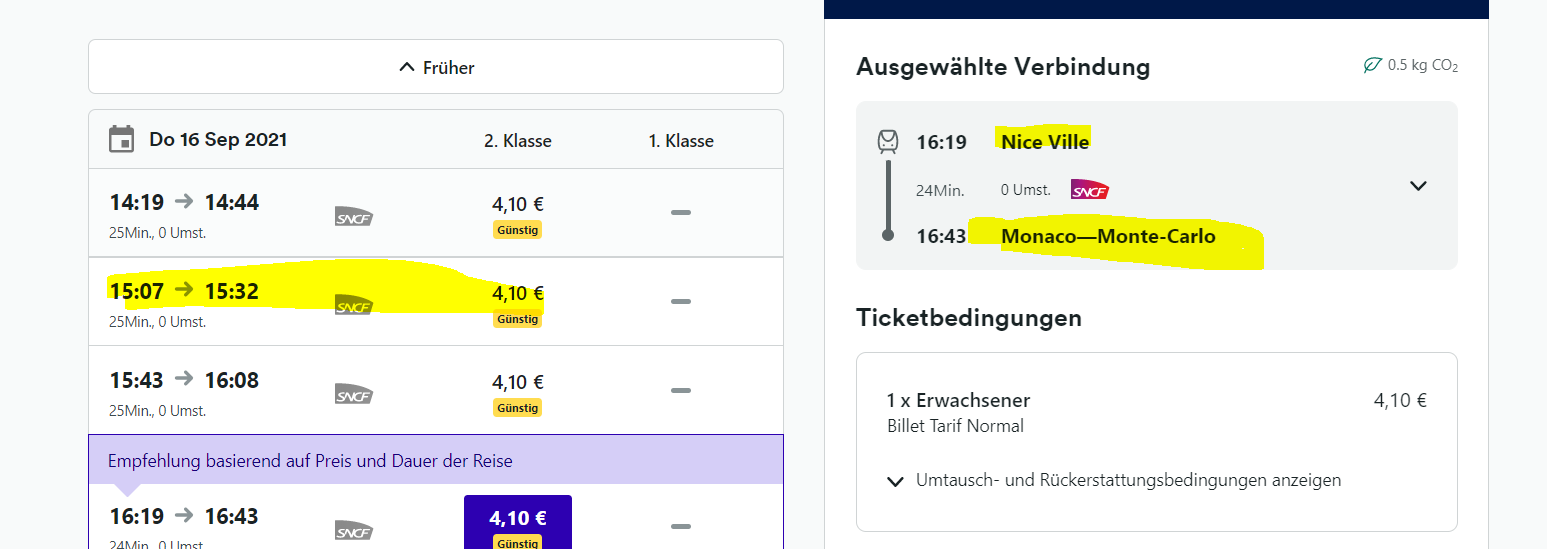
Task: Choose the 15:43 → 16:08 connection row
Action: (x=436, y=390)
